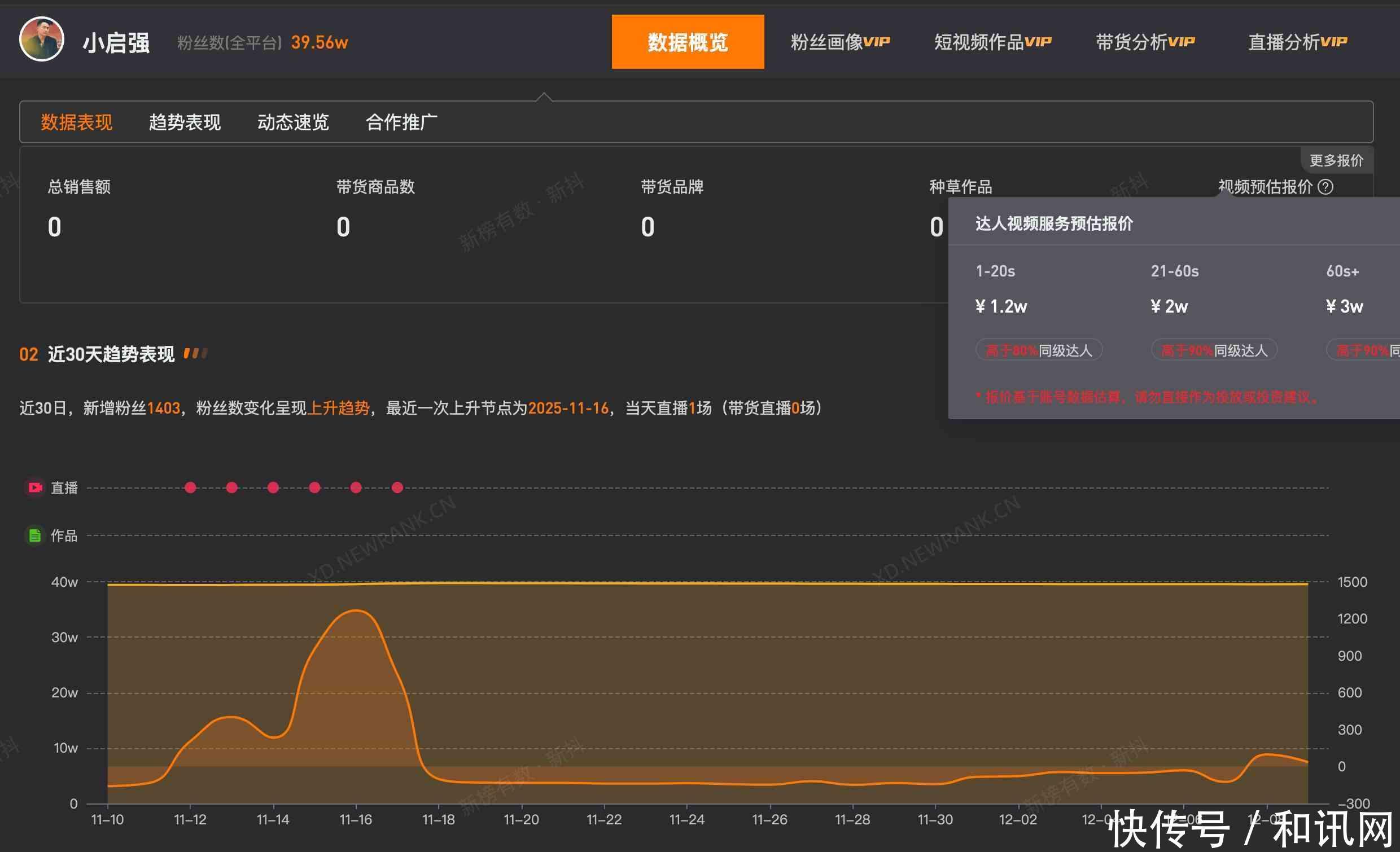Click the 2025-11-16 date link in summary
The width and height of the screenshot is (1400, 852).
tap(568, 408)
